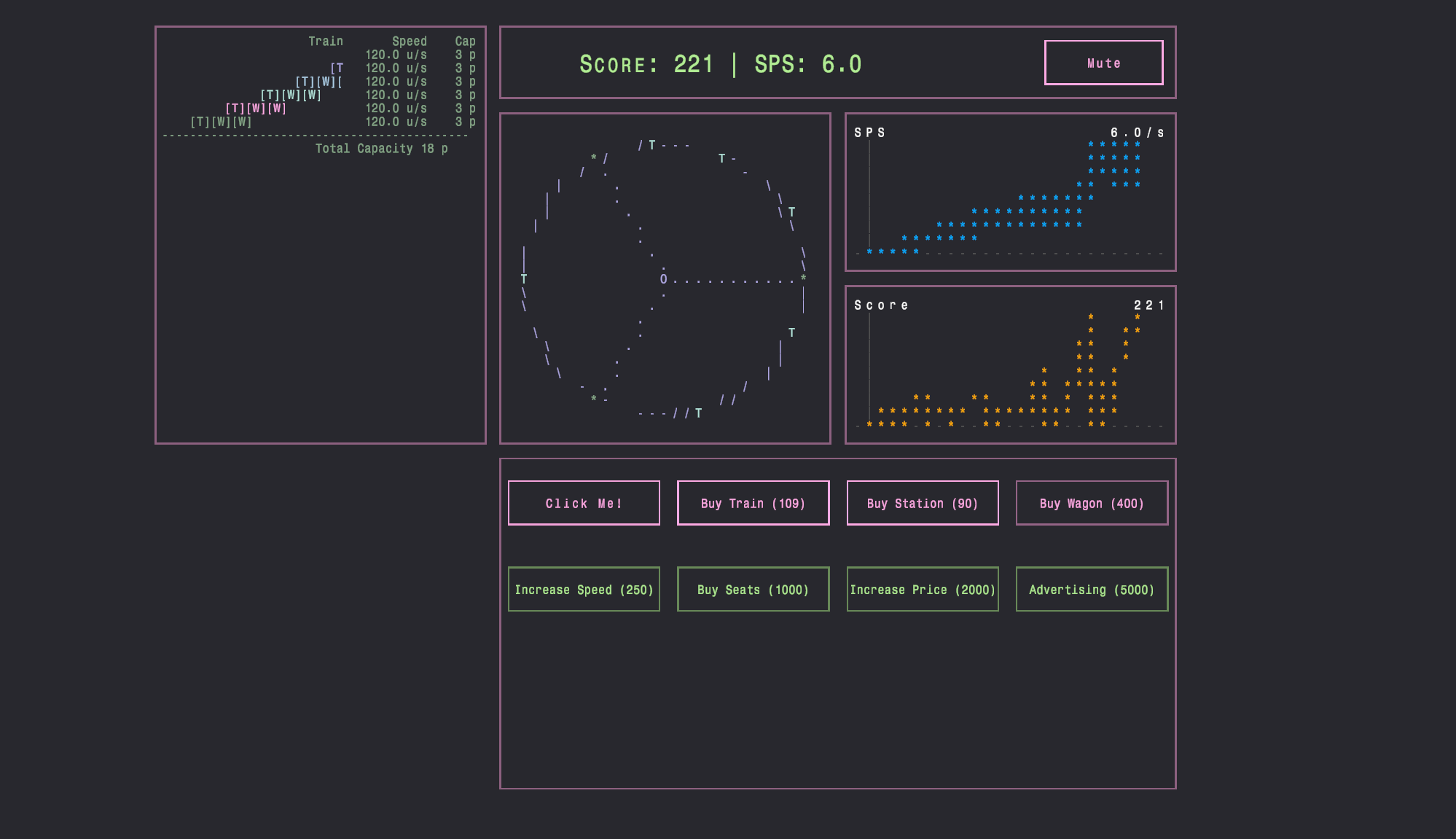
Task: Buy a wagon for 400
Action: click(x=1092, y=503)
